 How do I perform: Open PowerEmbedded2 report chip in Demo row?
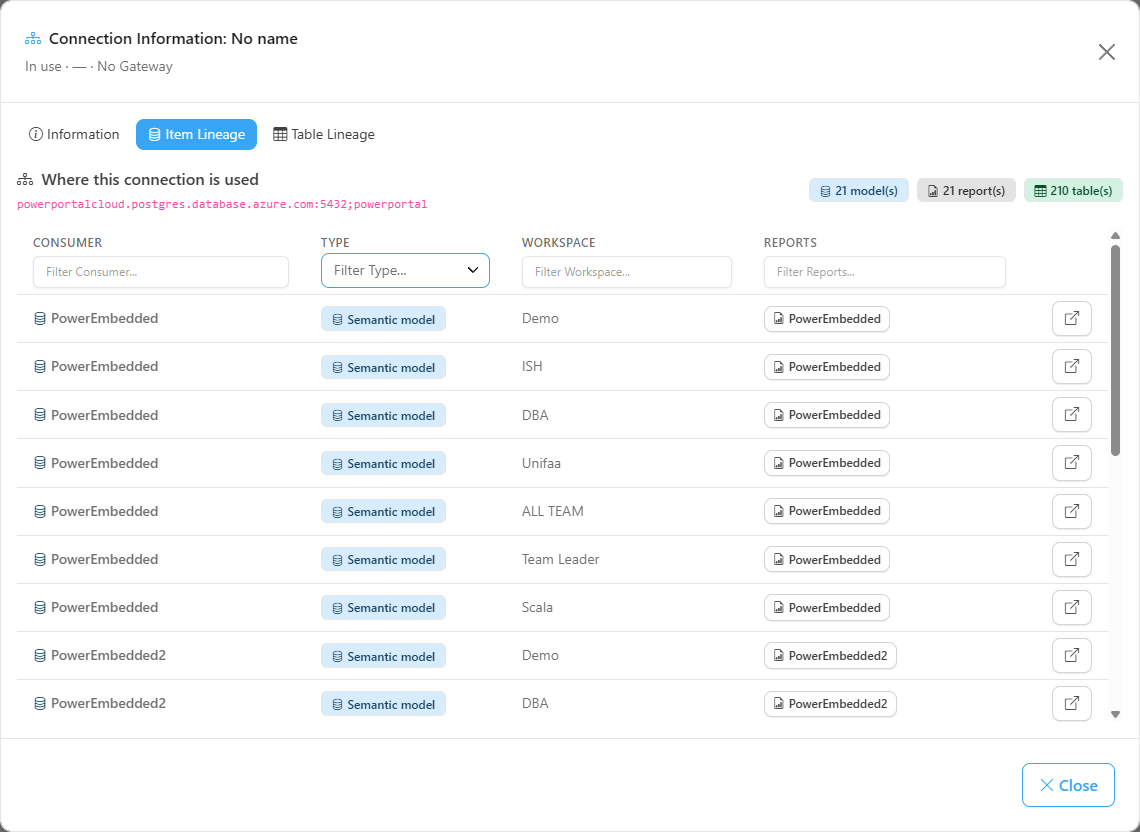pos(830,655)
